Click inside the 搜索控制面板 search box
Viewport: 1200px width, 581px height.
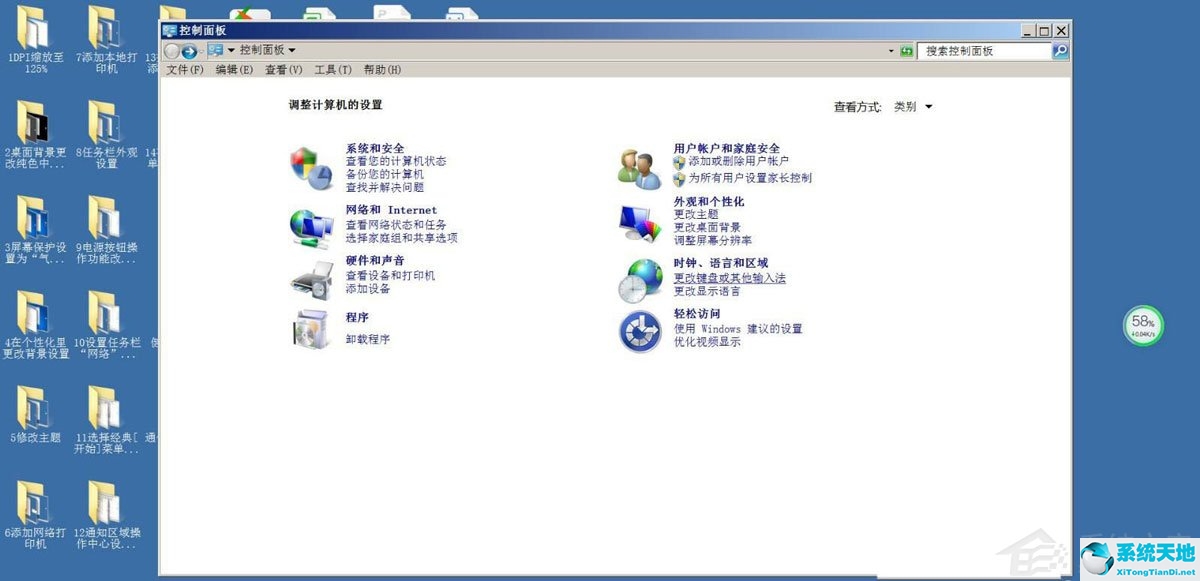point(990,50)
